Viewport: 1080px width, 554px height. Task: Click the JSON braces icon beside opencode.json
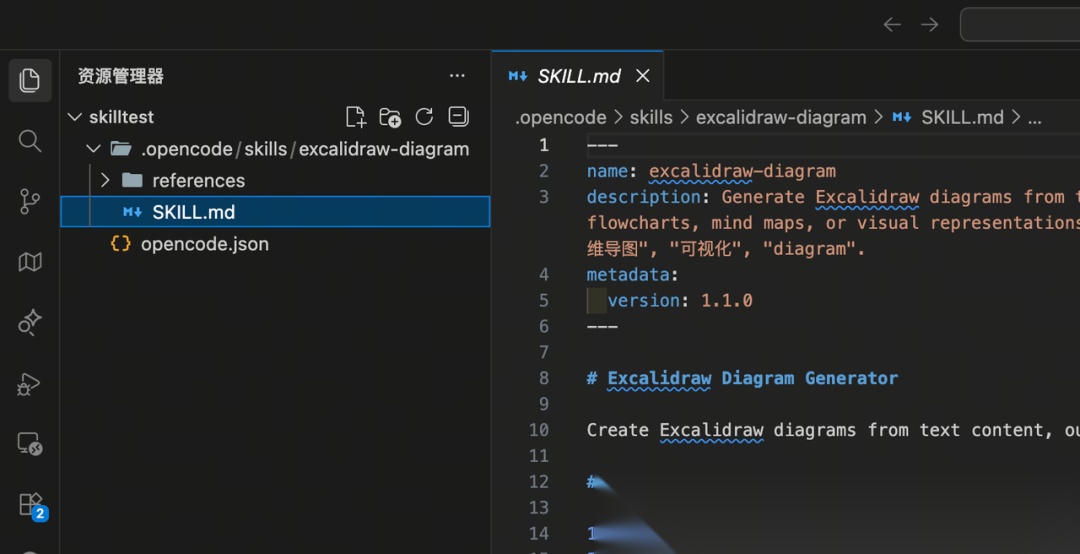(x=121, y=243)
